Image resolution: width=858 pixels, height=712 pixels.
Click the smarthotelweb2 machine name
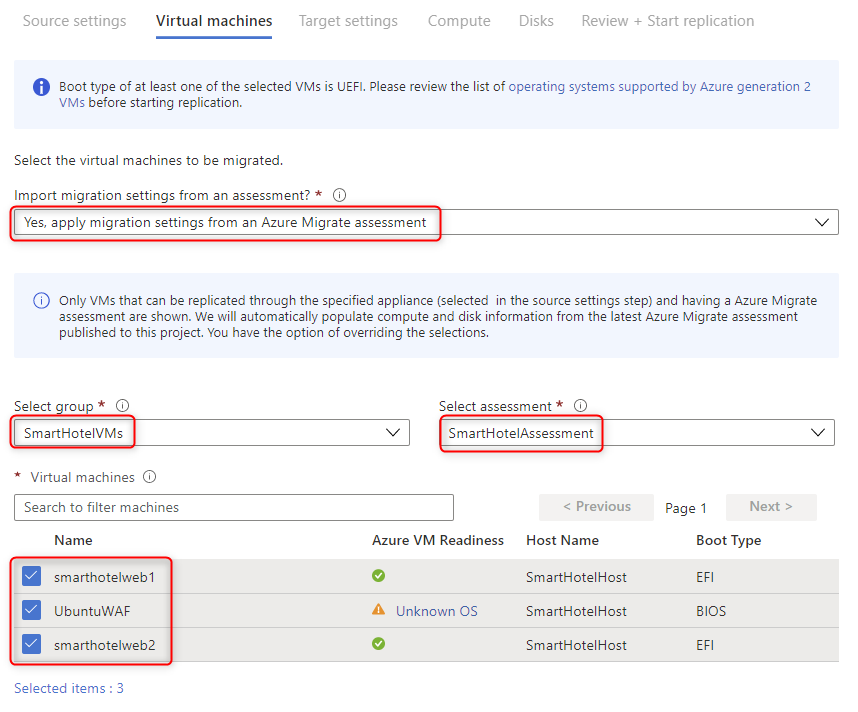click(105, 645)
